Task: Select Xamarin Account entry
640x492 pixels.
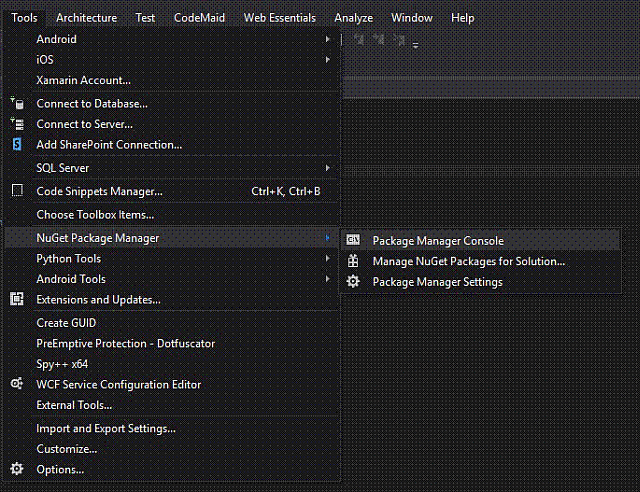Action: point(83,80)
